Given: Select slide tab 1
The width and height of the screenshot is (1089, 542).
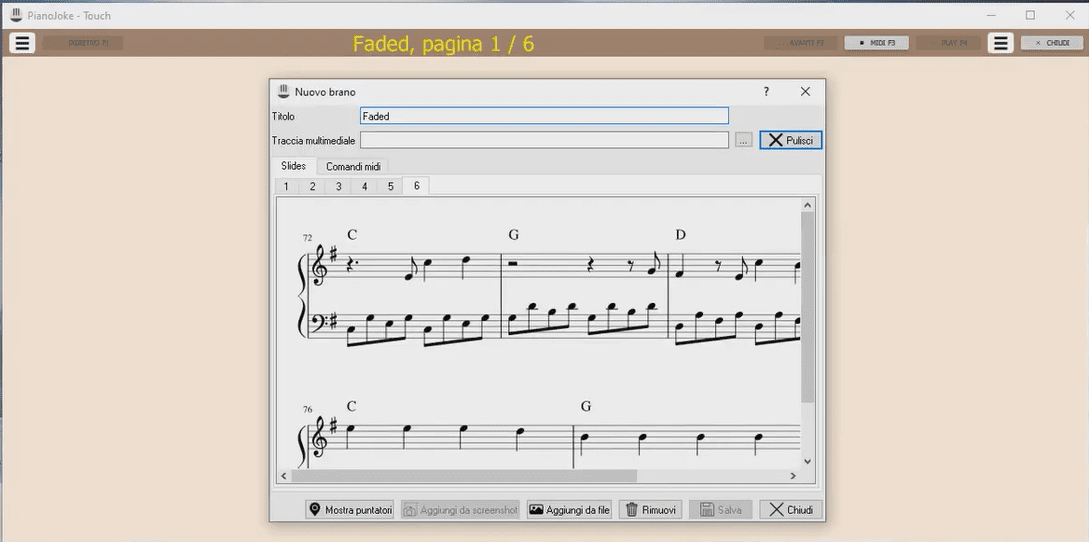Looking at the screenshot, I should click(286, 186).
